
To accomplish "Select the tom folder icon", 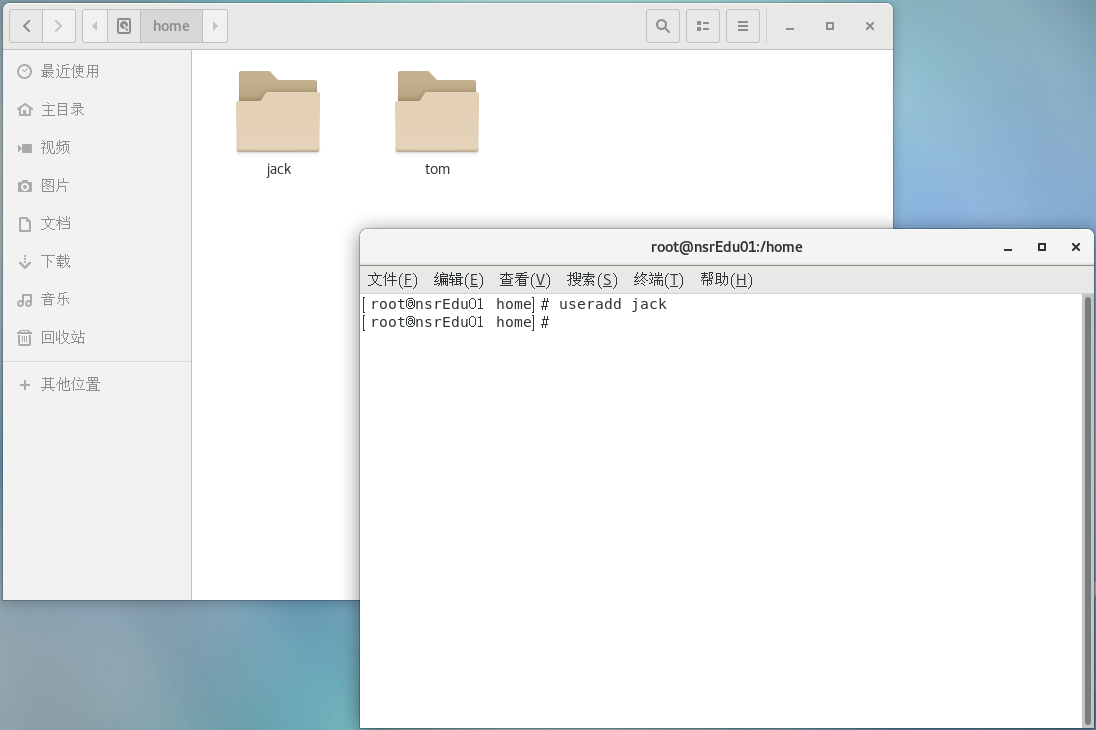I will click(437, 112).
